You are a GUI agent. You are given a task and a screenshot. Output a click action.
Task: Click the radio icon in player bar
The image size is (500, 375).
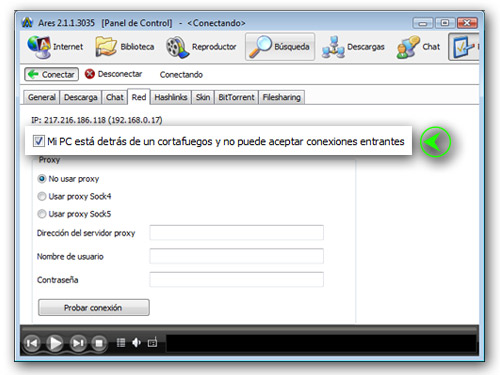pos(152,342)
